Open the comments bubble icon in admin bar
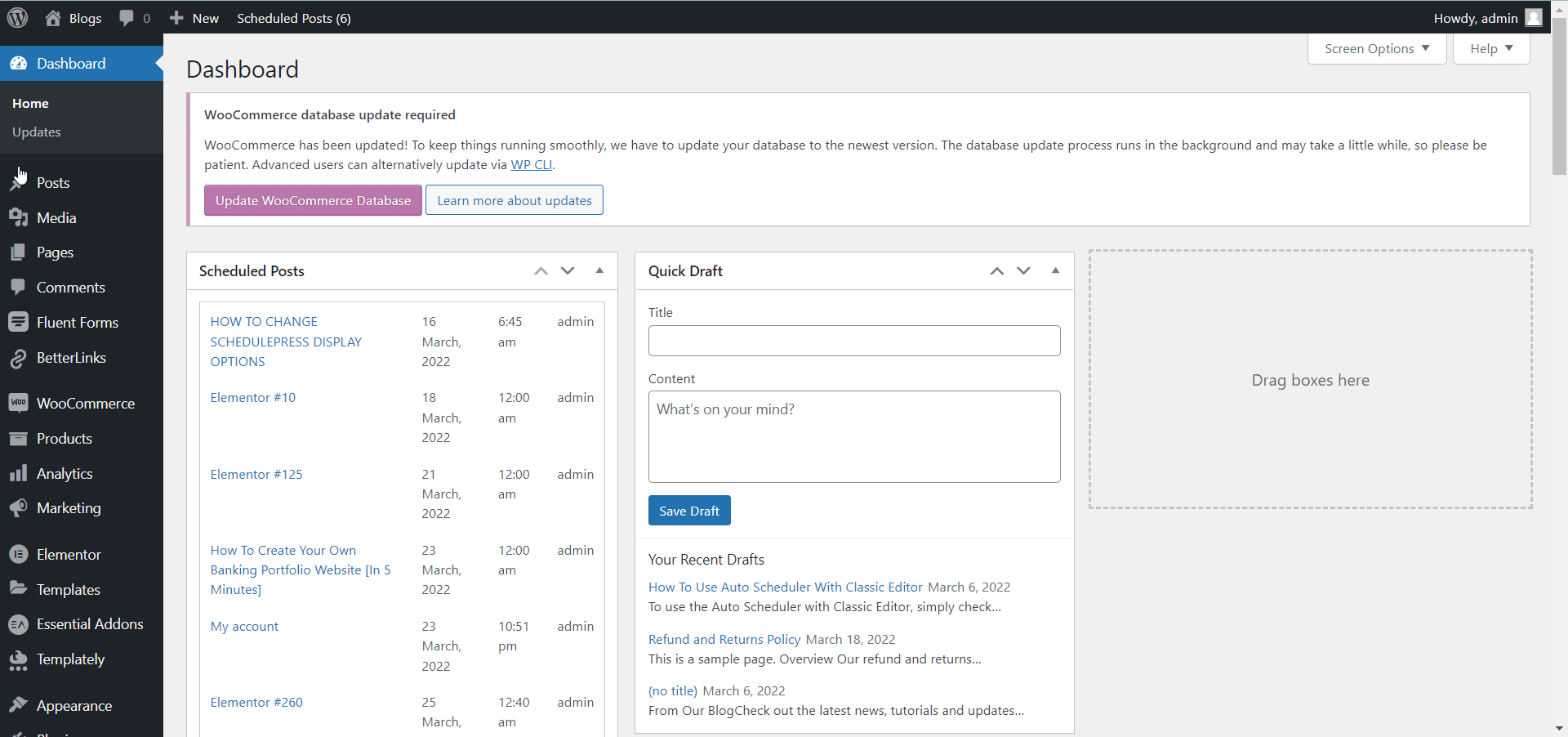The width and height of the screenshot is (1568, 737). [x=127, y=18]
